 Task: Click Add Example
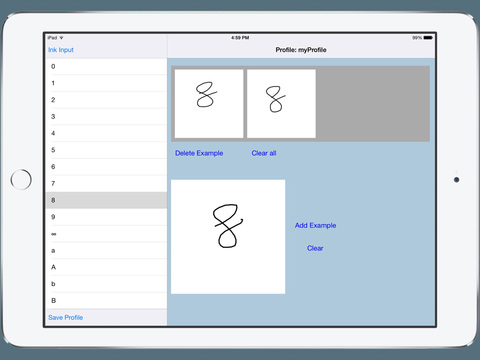315,225
